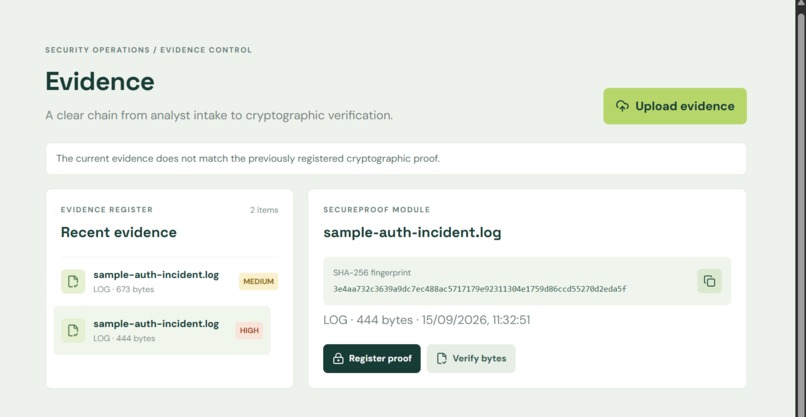Click the 'LOG · 444 bytes' list text
Screen dimensions: 806x417
(x=124, y=338)
